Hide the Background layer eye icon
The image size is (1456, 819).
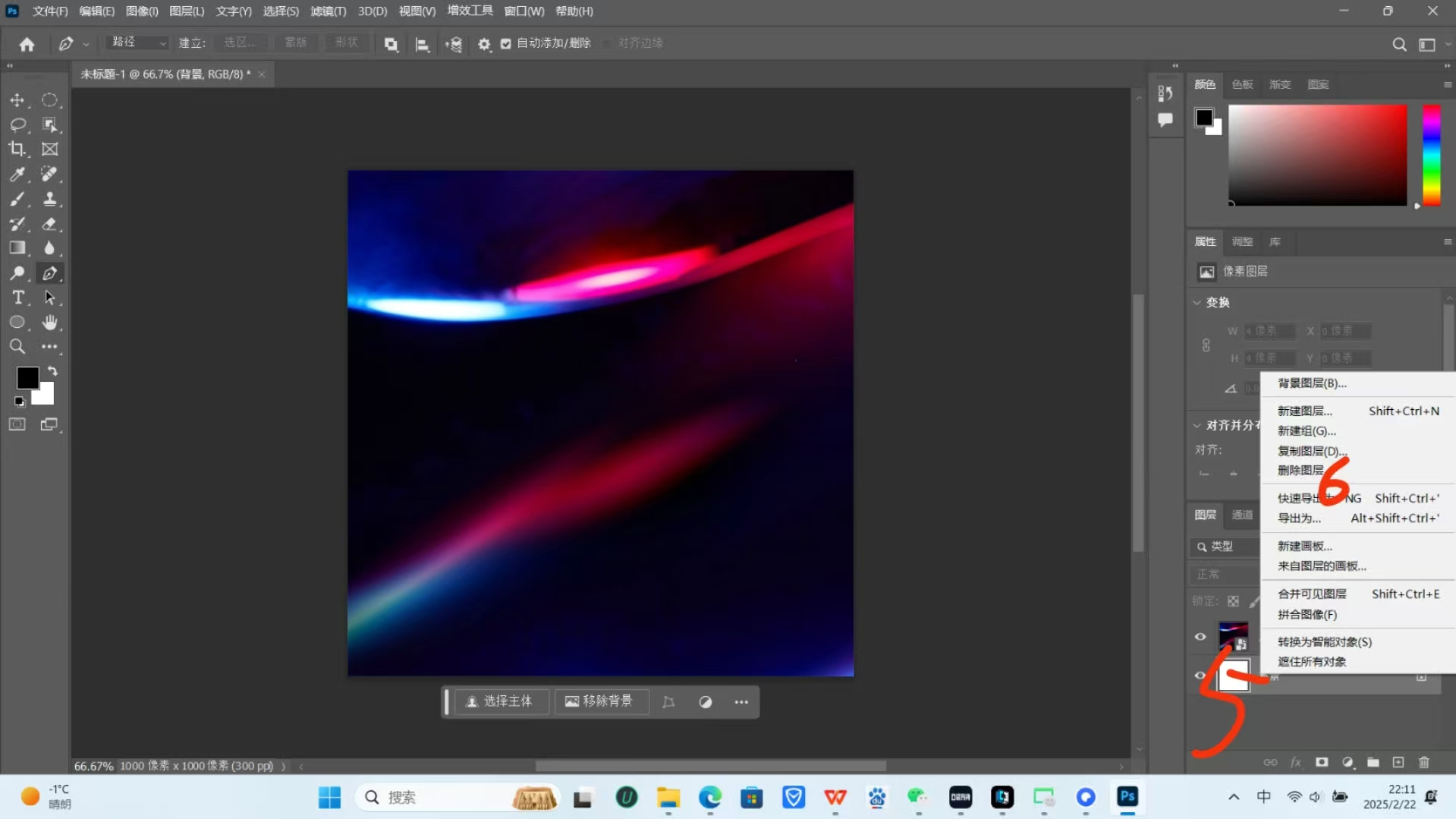coord(1200,675)
